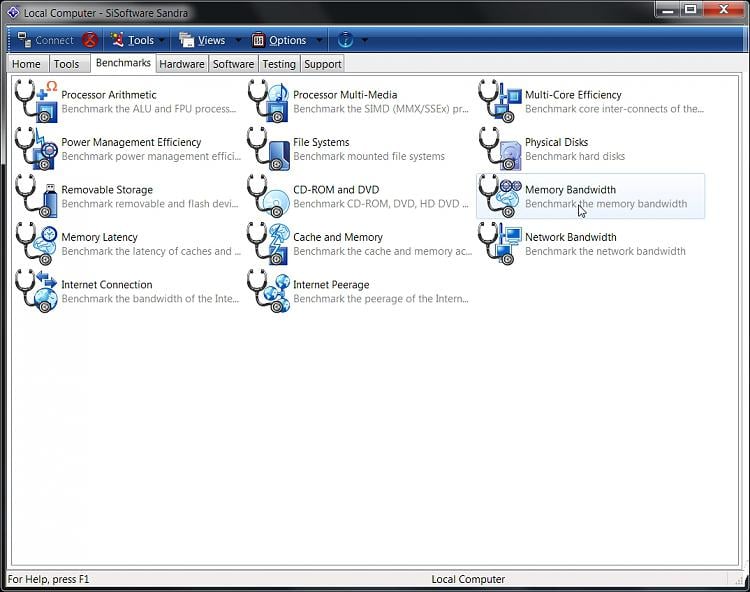750x592 pixels.
Task: Click 'Benchmark the memory bandwidth' description
Action: (606, 204)
